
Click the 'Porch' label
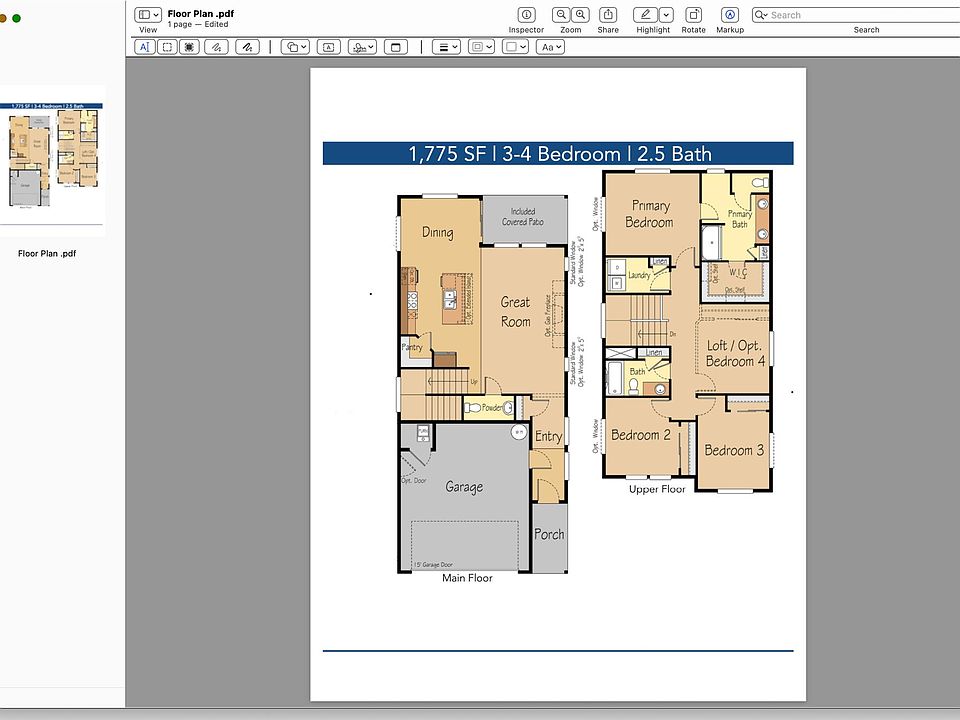(549, 534)
